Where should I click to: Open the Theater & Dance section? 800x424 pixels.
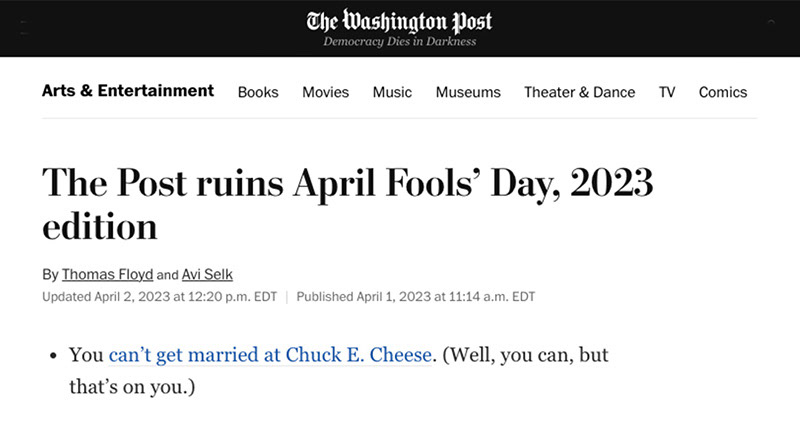pyautogui.click(x=579, y=92)
